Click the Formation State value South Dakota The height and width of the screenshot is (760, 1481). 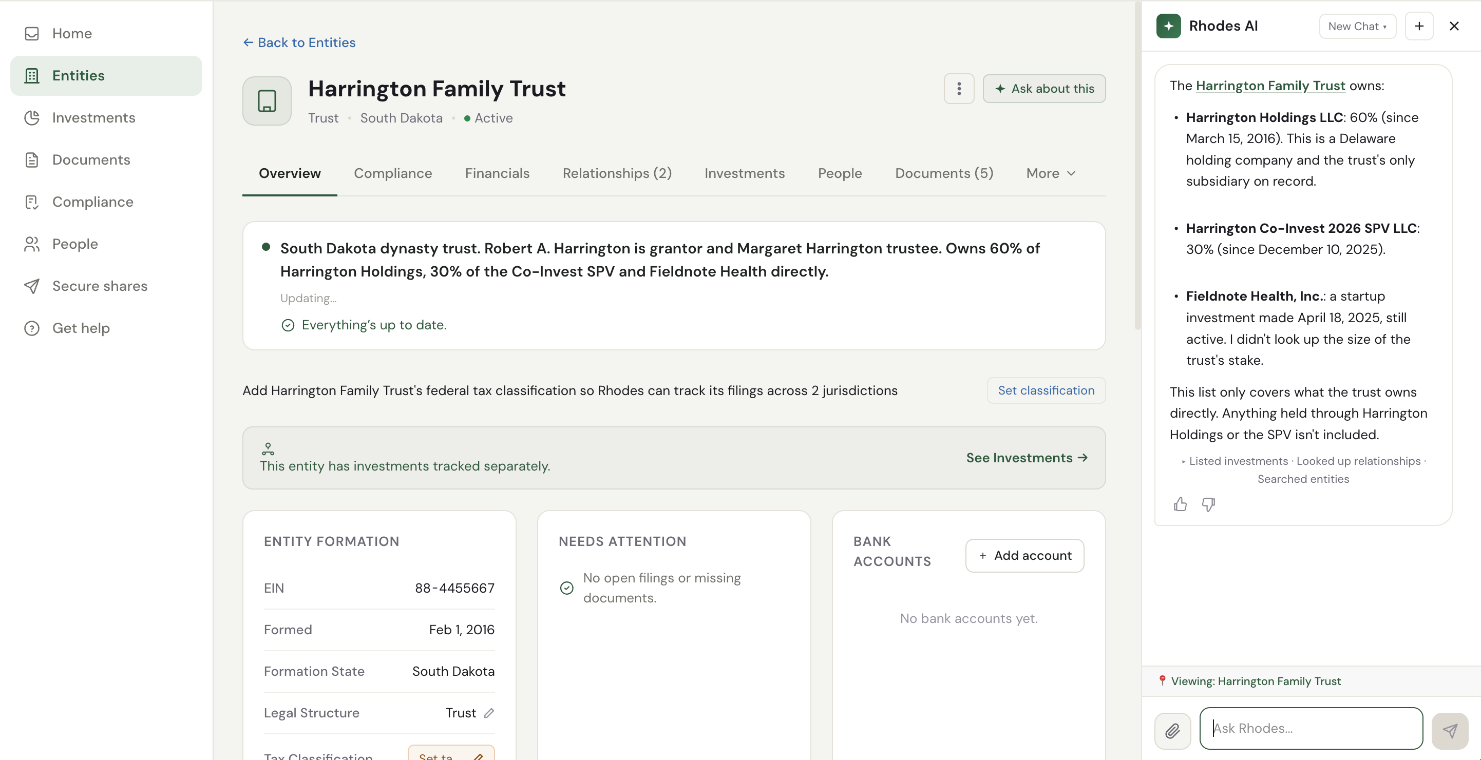click(454, 672)
